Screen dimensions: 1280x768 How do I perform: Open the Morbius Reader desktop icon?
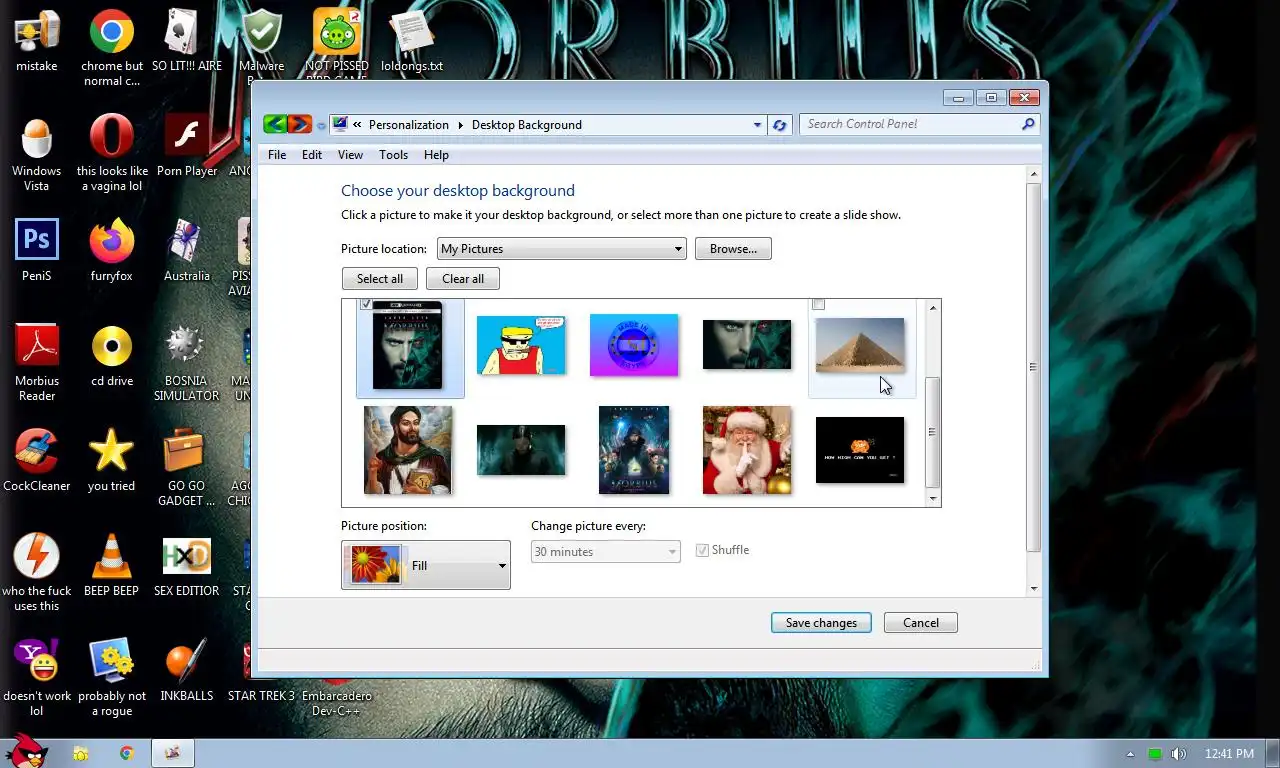click(37, 346)
